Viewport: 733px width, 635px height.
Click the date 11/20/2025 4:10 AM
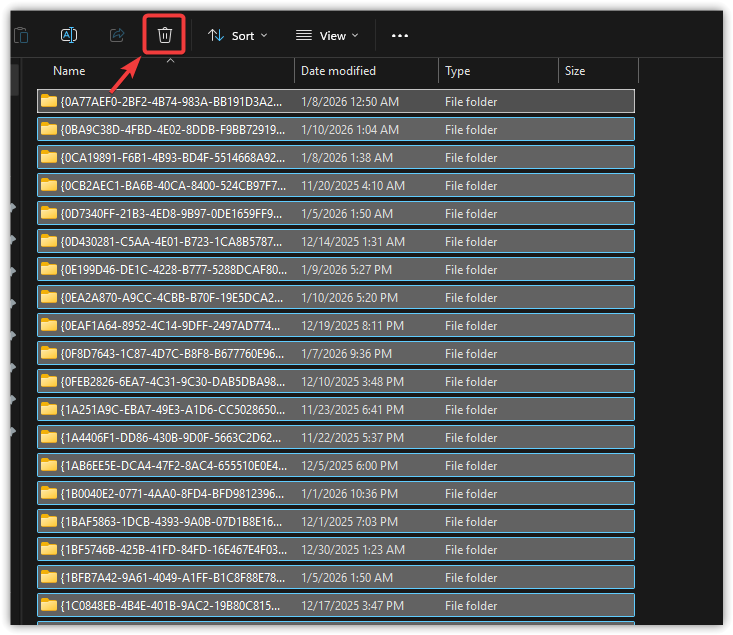tap(353, 186)
